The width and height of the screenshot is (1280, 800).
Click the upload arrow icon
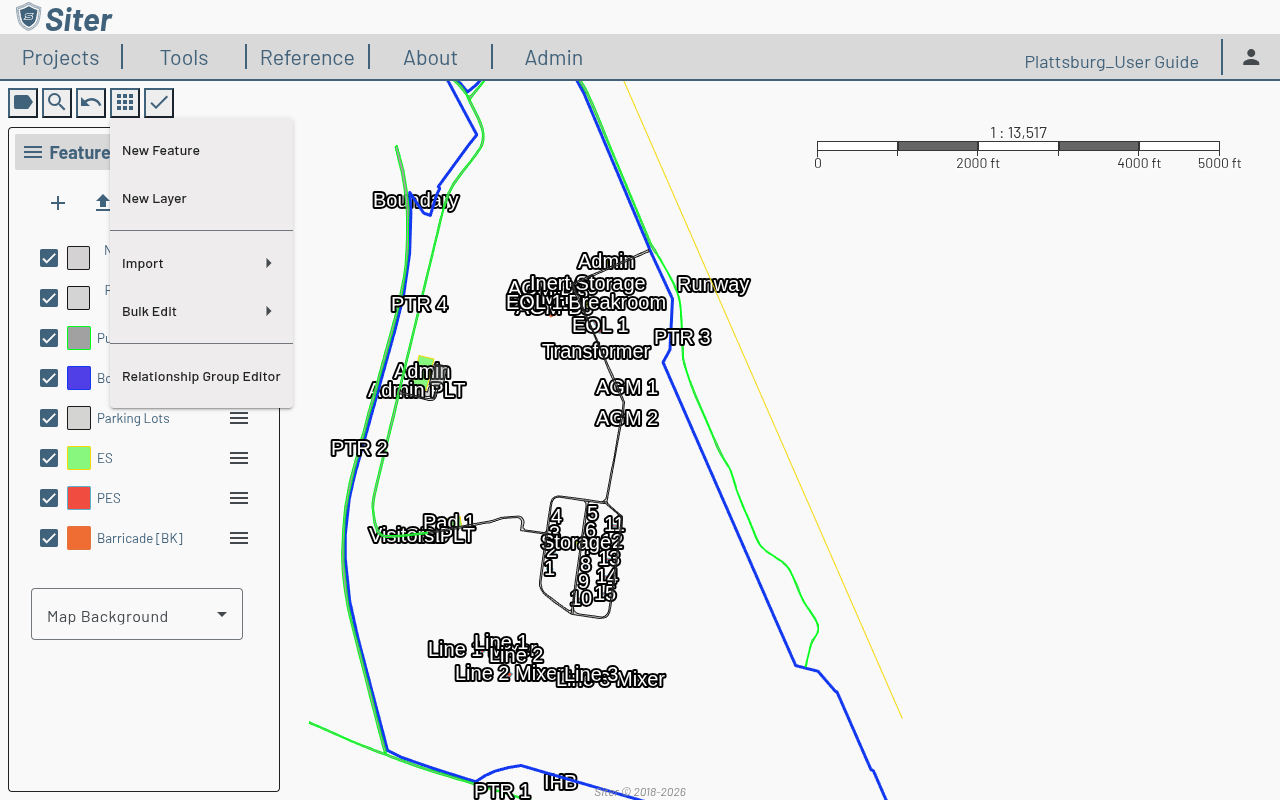pyautogui.click(x=102, y=203)
